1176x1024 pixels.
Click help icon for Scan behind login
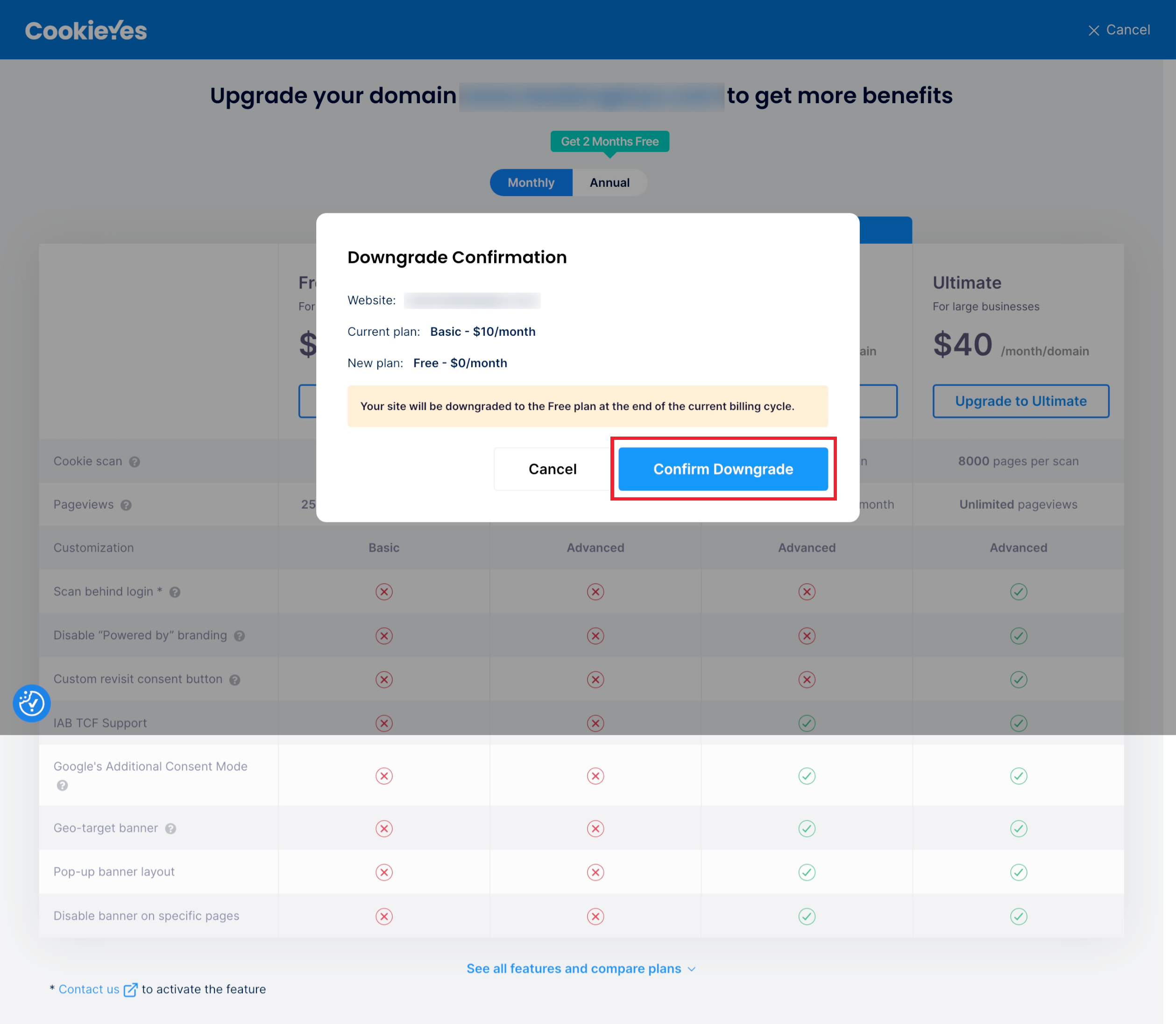(175, 593)
